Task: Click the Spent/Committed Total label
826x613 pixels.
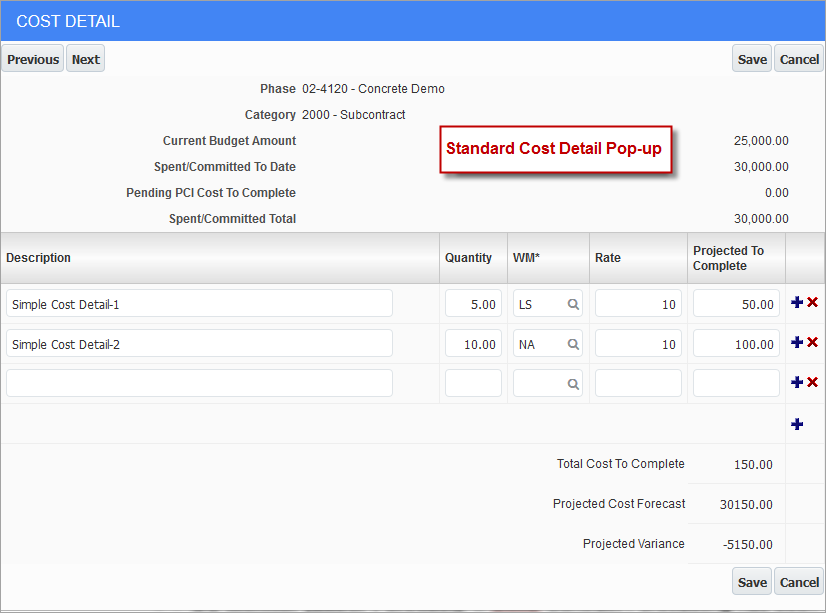Action: tap(232, 219)
